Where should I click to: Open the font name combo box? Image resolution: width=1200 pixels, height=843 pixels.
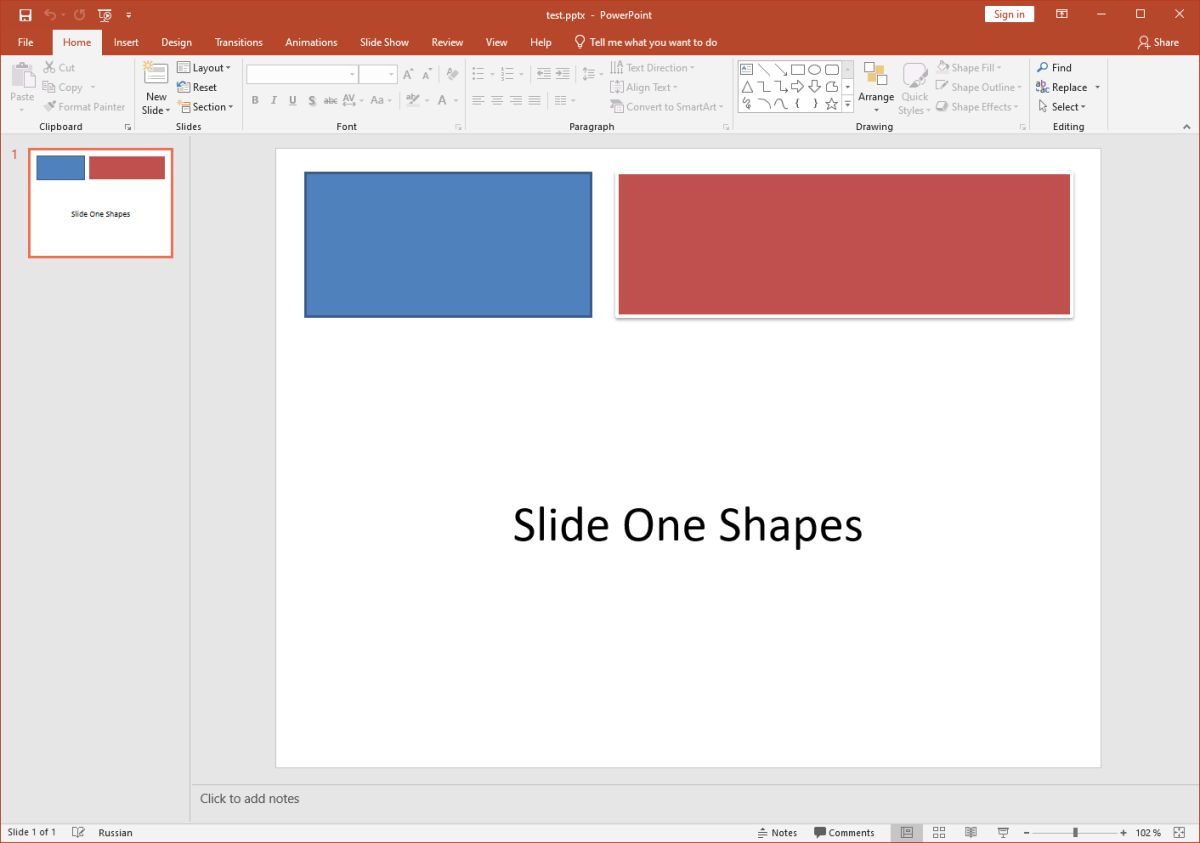(x=302, y=74)
